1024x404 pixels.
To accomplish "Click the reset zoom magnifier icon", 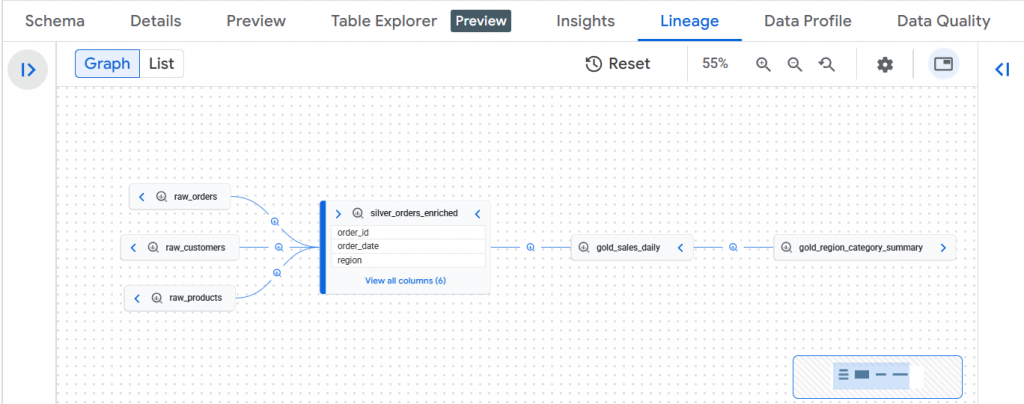I will (x=827, y=64).
